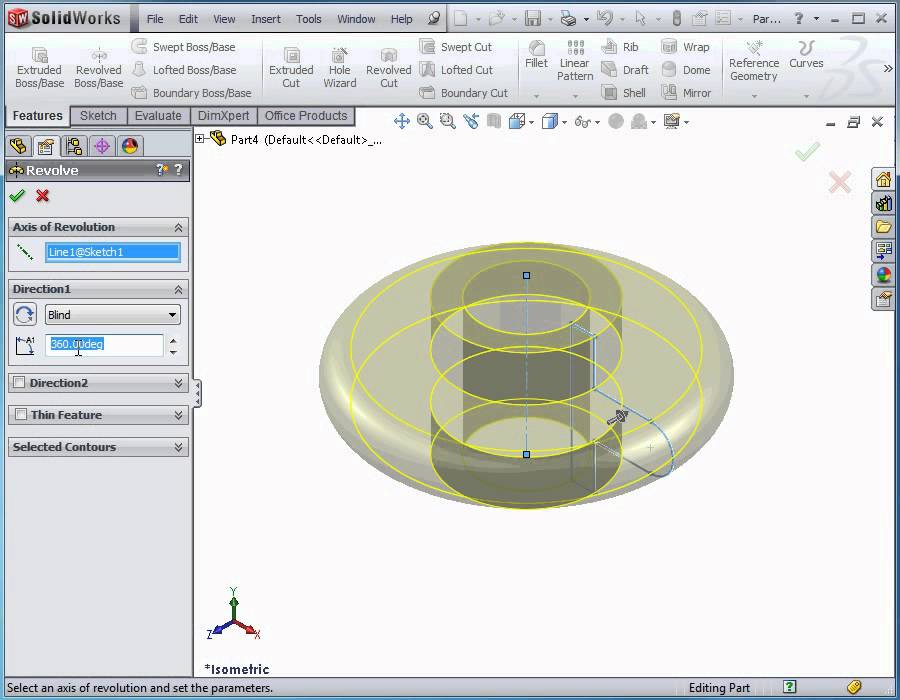
Task: Collapse the Direction1 section
Action: pos(179,290)
